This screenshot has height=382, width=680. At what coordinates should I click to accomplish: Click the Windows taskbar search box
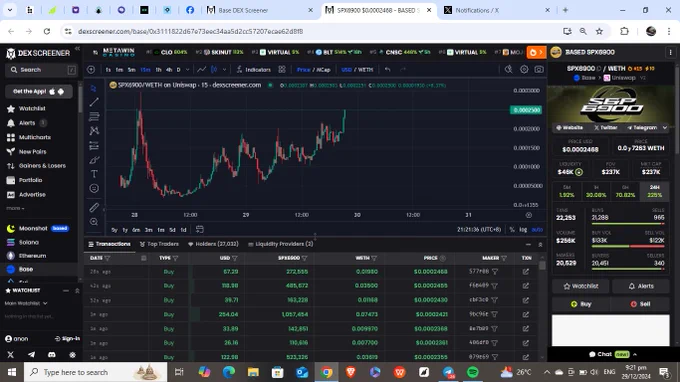click(95, 372)
